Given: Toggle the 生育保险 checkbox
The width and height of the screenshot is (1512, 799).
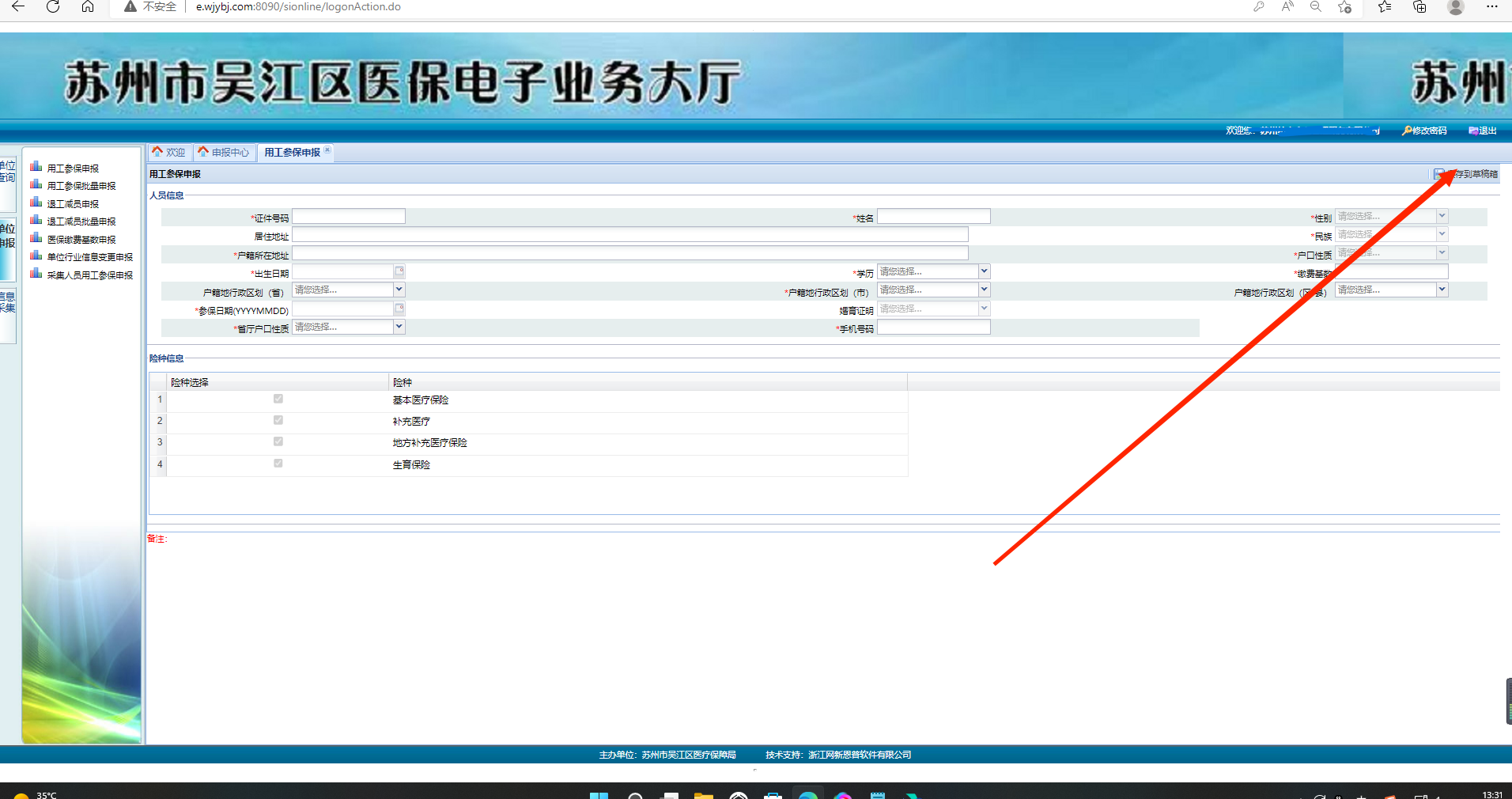Looking at the screenshot, I should (278, 463).
